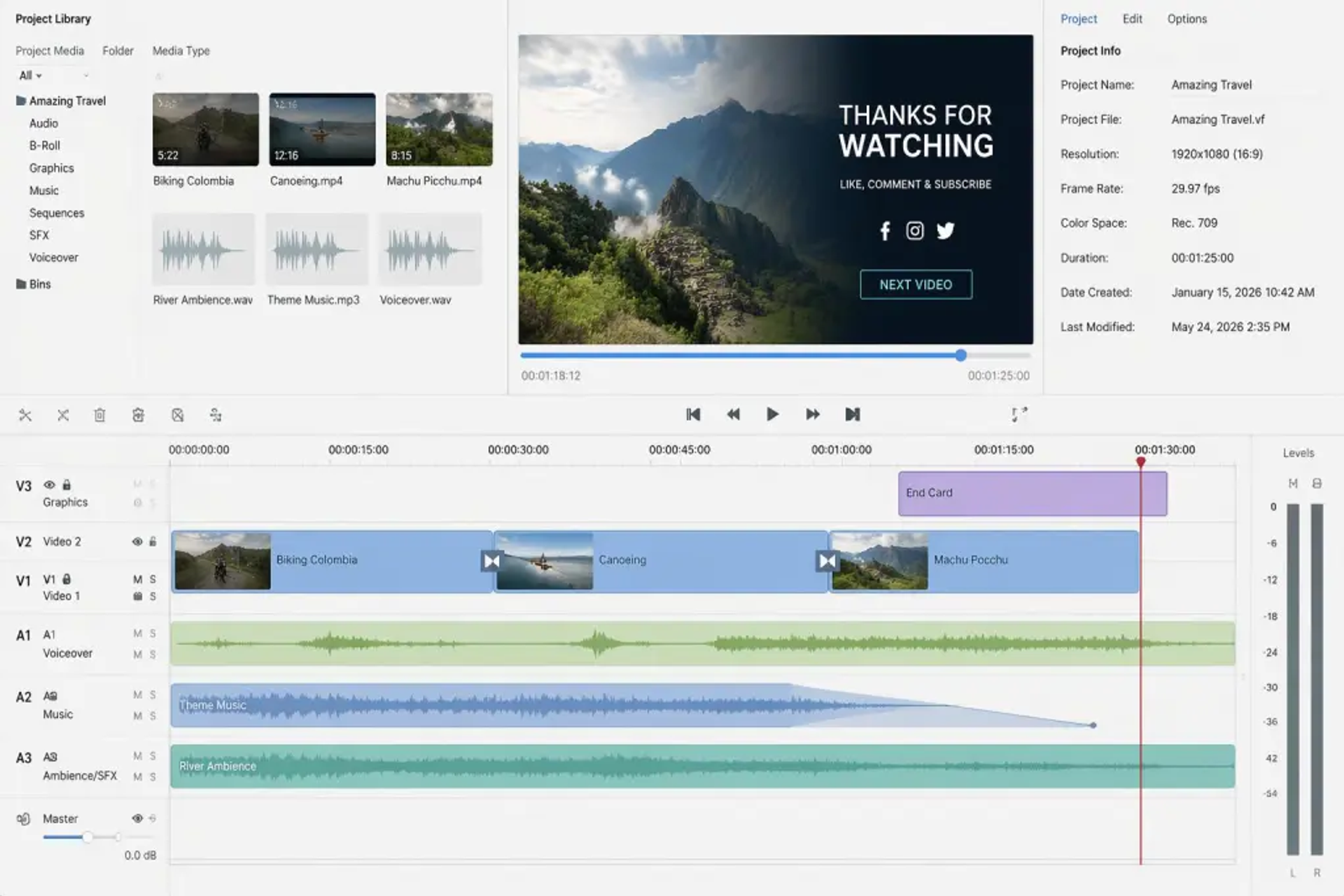Viewport: 1344px width, 896px height.
Task: Click the link icon right of Master eye
Action: pyautogui.click(x=152, y=819)
